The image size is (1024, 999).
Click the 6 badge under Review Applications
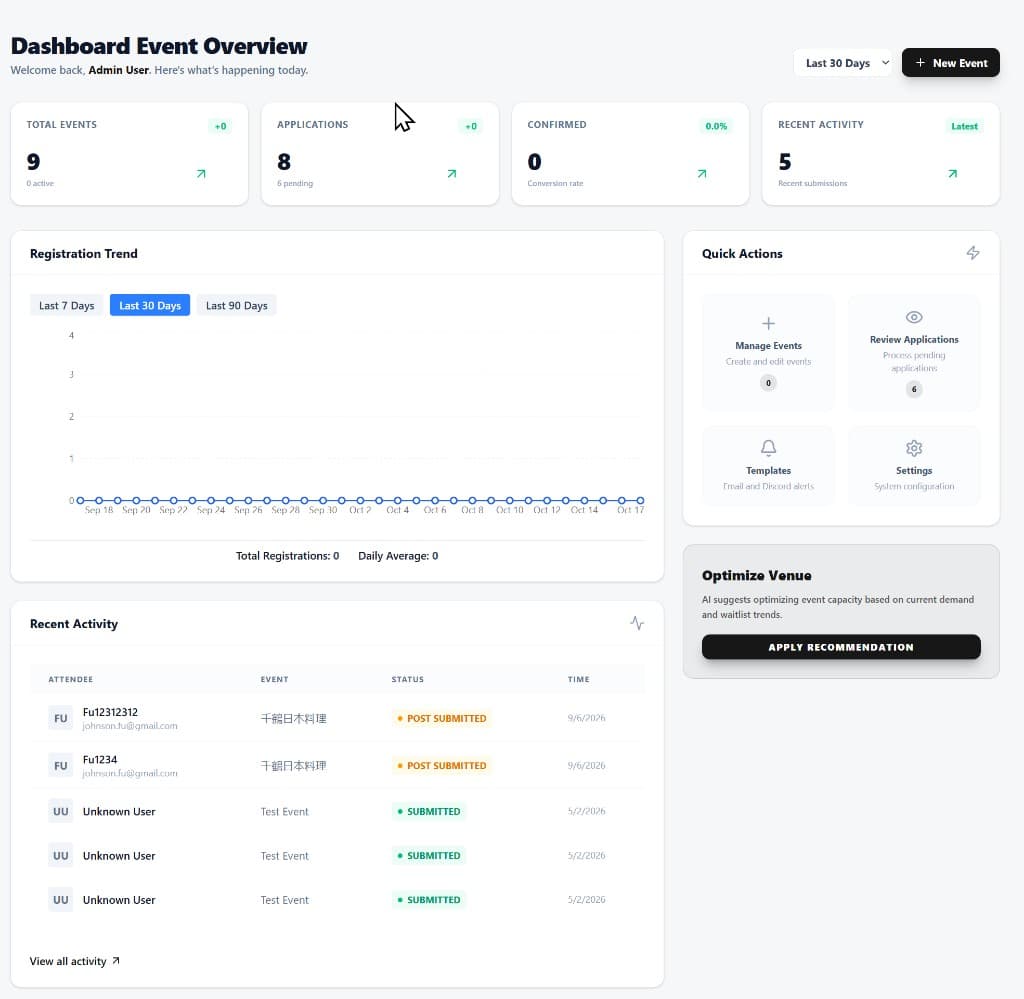click(914, 390)
